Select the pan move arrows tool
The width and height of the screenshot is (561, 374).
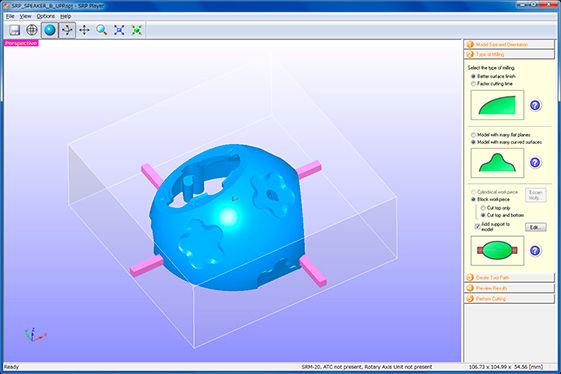[x=84, y=30]
